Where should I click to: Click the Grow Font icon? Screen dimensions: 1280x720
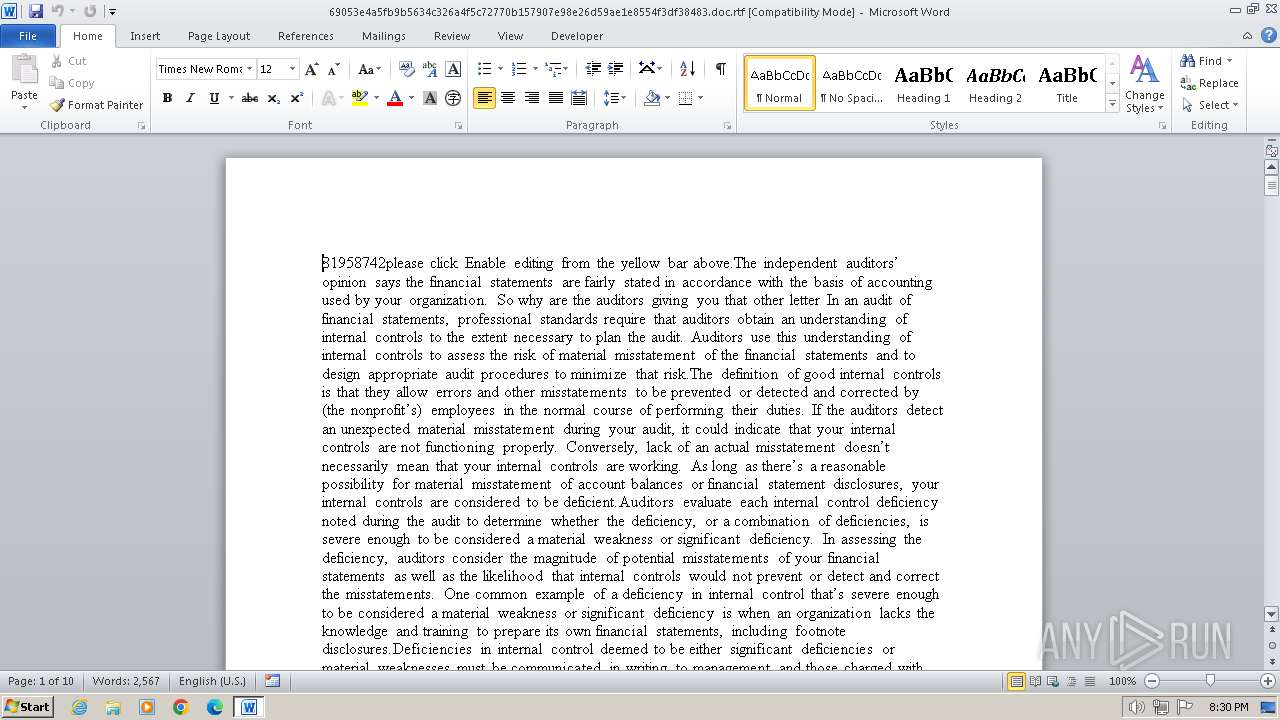[312, 69]
